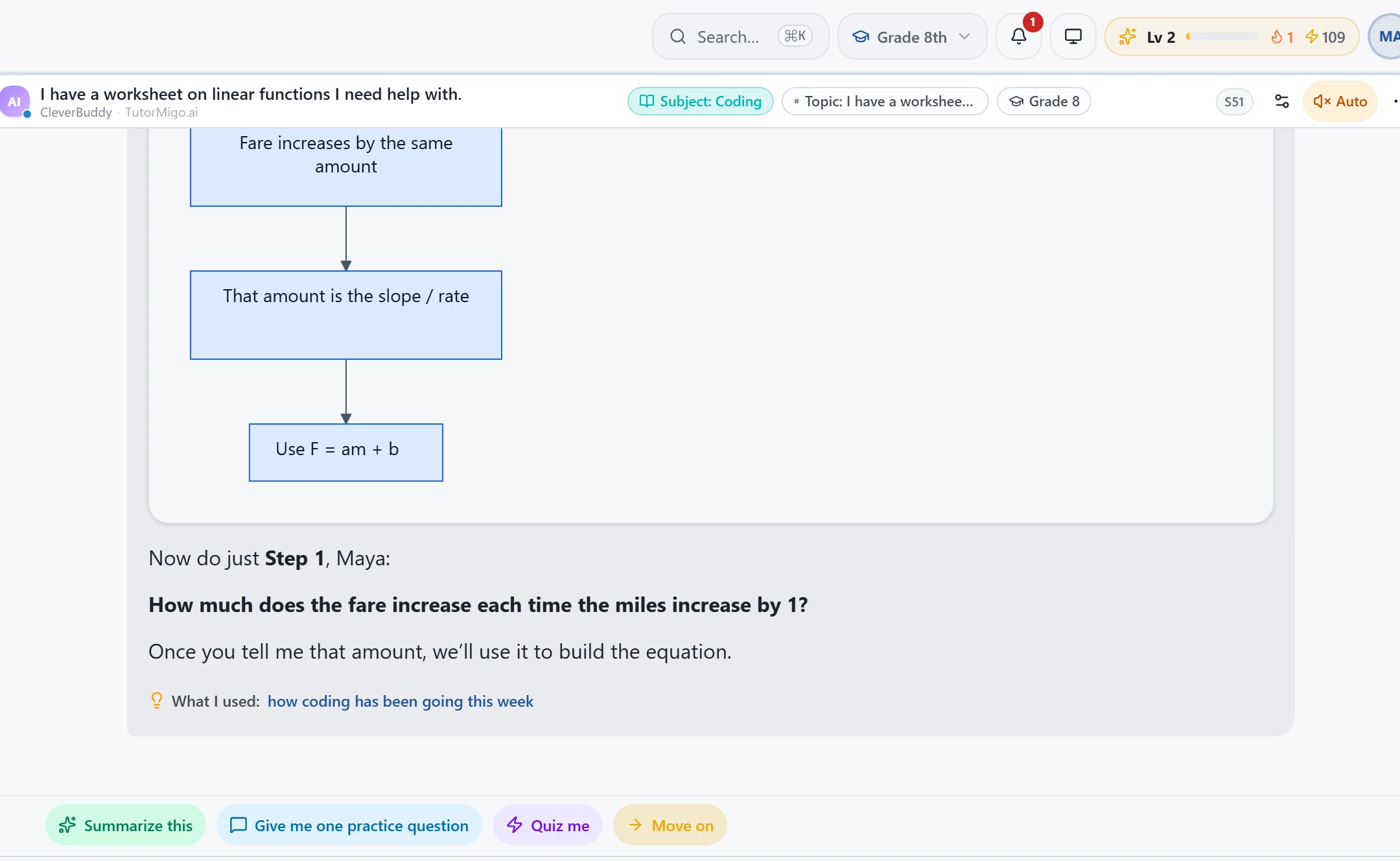
Task: Click the presentation screen icon
Action: pos(1073,37)
